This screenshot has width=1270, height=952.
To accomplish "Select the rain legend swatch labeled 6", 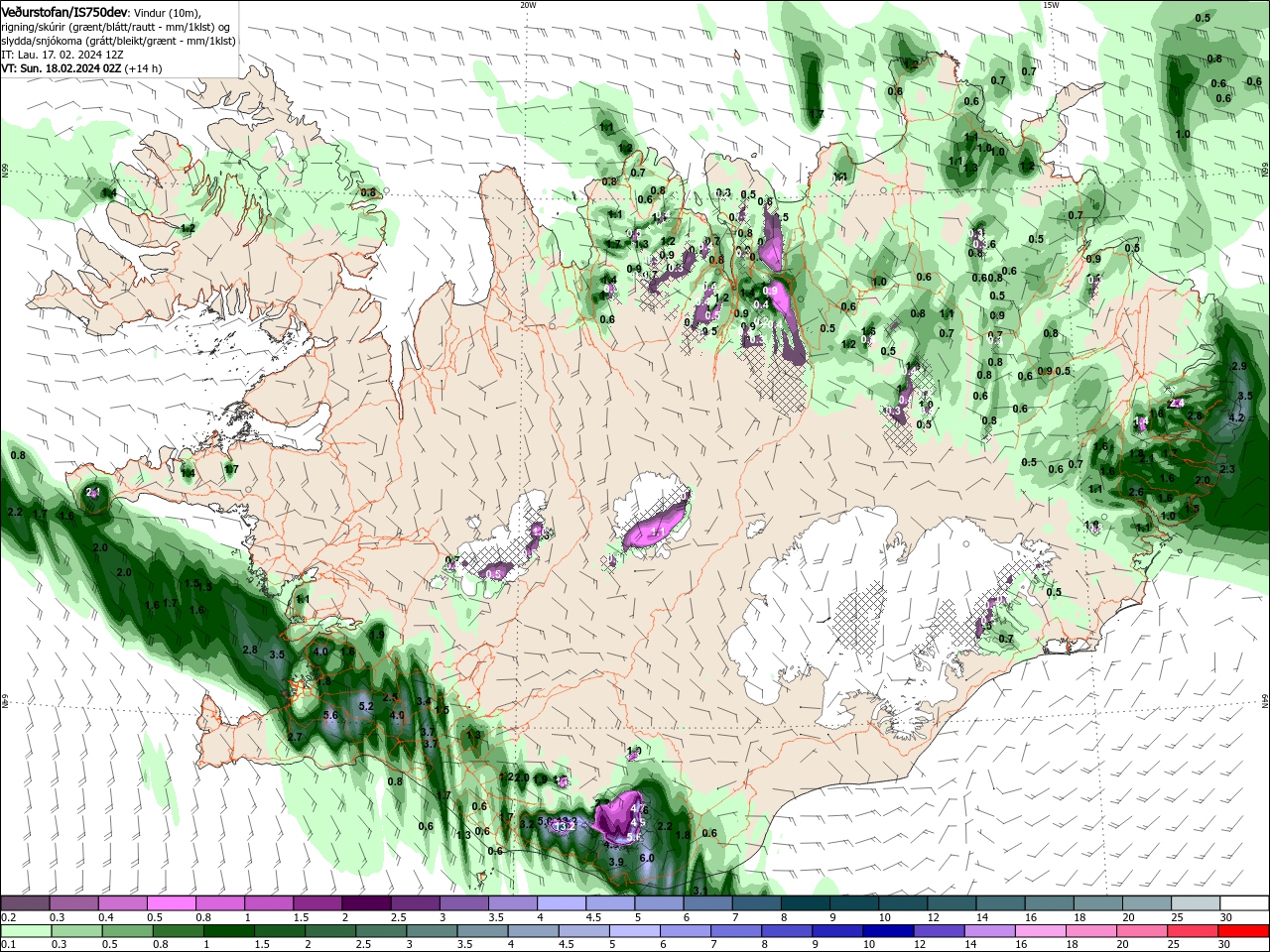I will [686, 931].
